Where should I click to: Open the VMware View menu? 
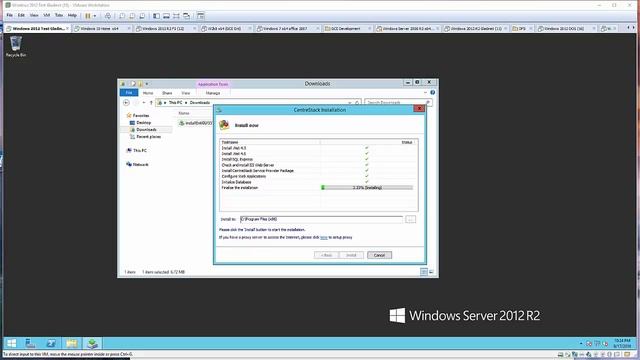[x=34, y=16]
